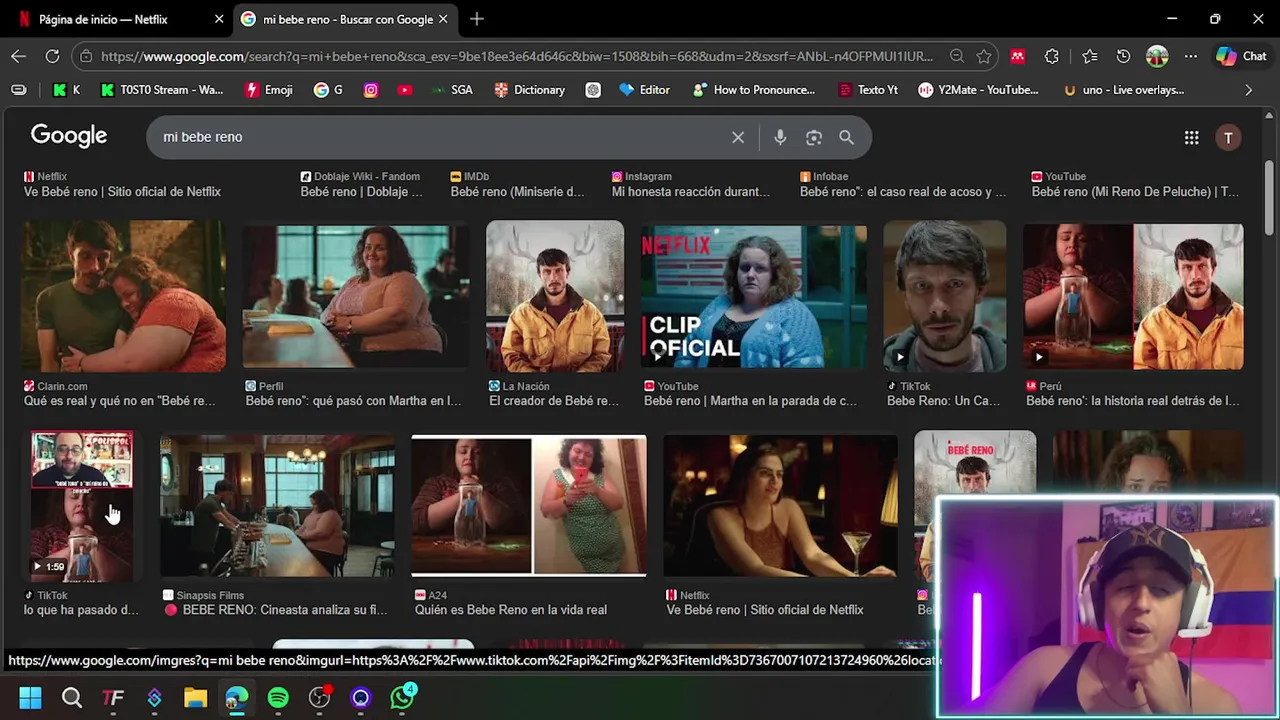Screen dimensions: 1280x720
Task: Open La Nación image of man in yellow jacket
Action: (x=555, y=296)
